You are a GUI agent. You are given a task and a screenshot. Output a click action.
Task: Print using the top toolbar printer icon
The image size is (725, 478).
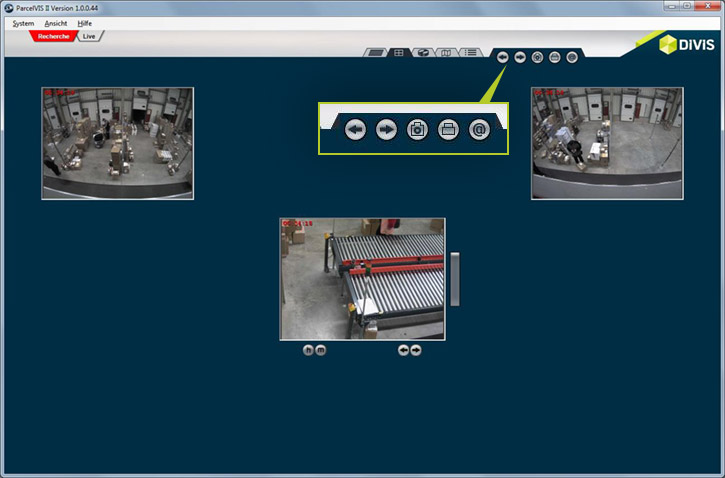pos(555,57)
